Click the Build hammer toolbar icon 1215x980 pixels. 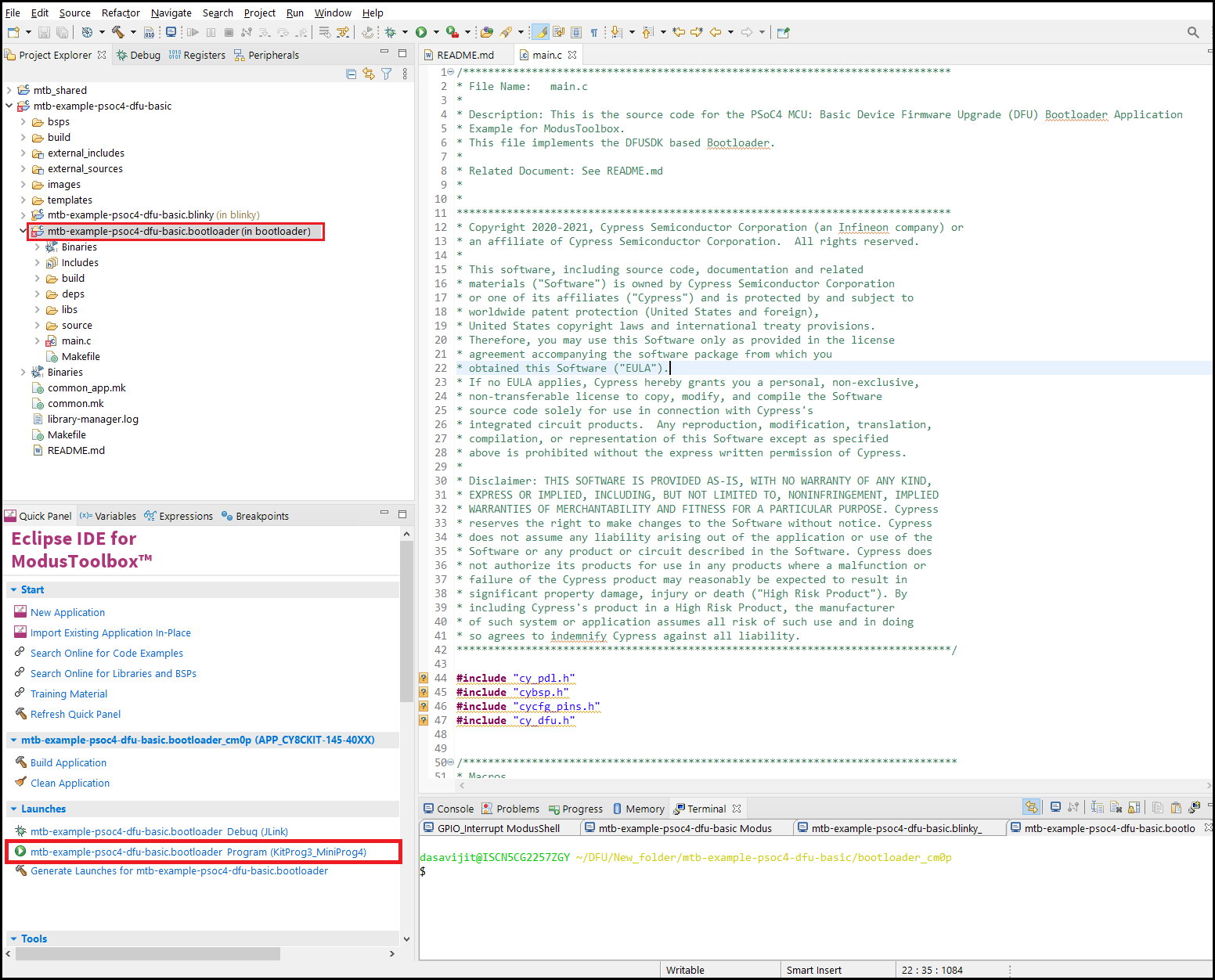(118, 32)
